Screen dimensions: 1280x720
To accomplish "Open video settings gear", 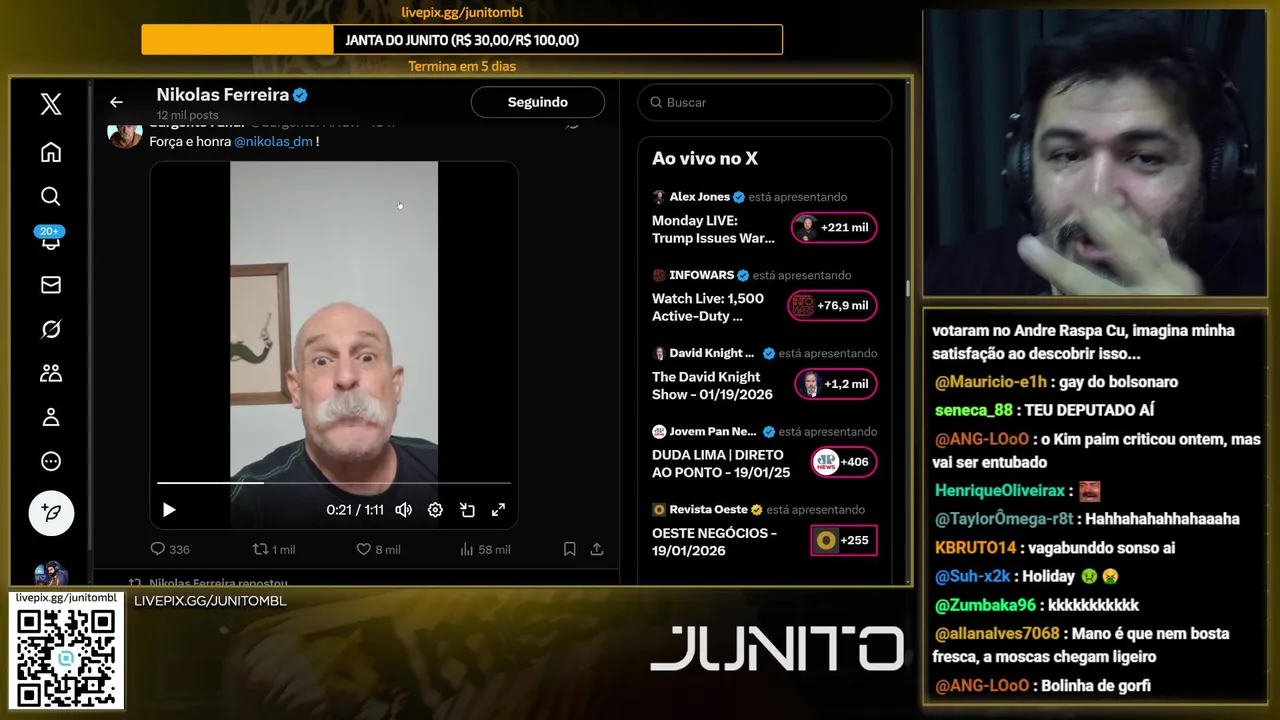I will (435, 510).
